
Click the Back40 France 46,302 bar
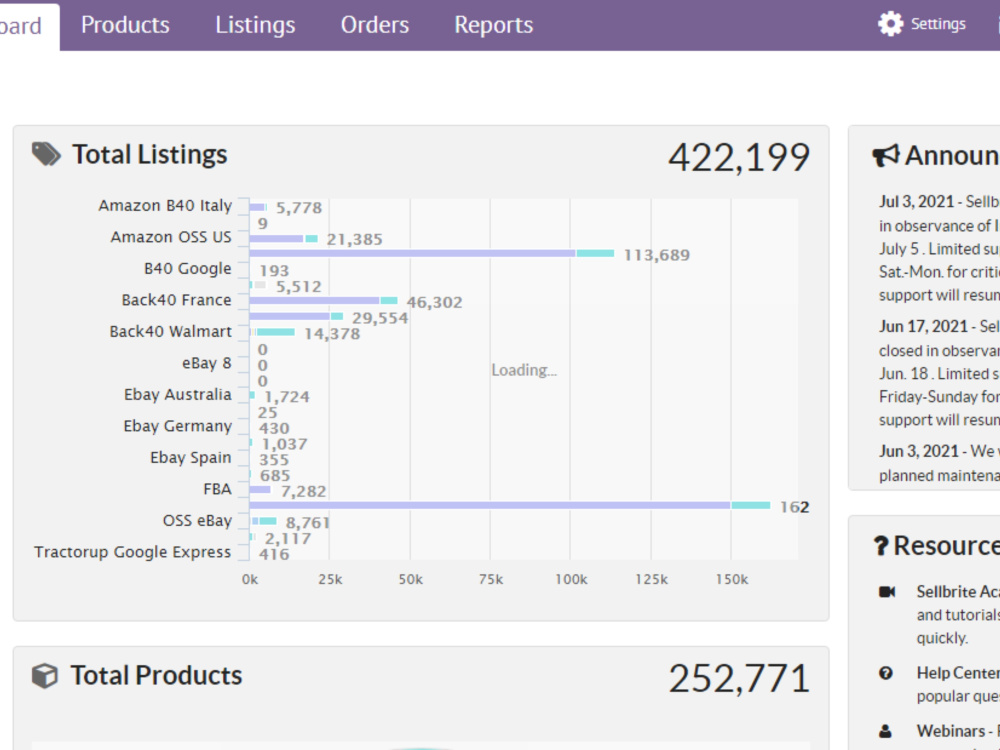(x=323, y=301)
